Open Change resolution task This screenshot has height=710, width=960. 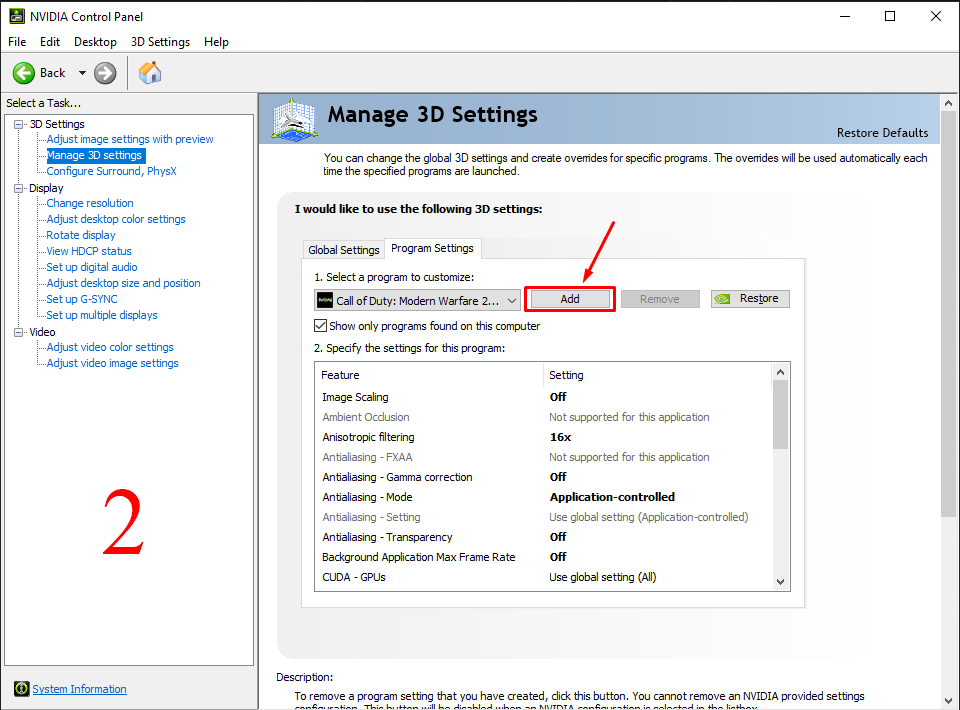[90, 203]
